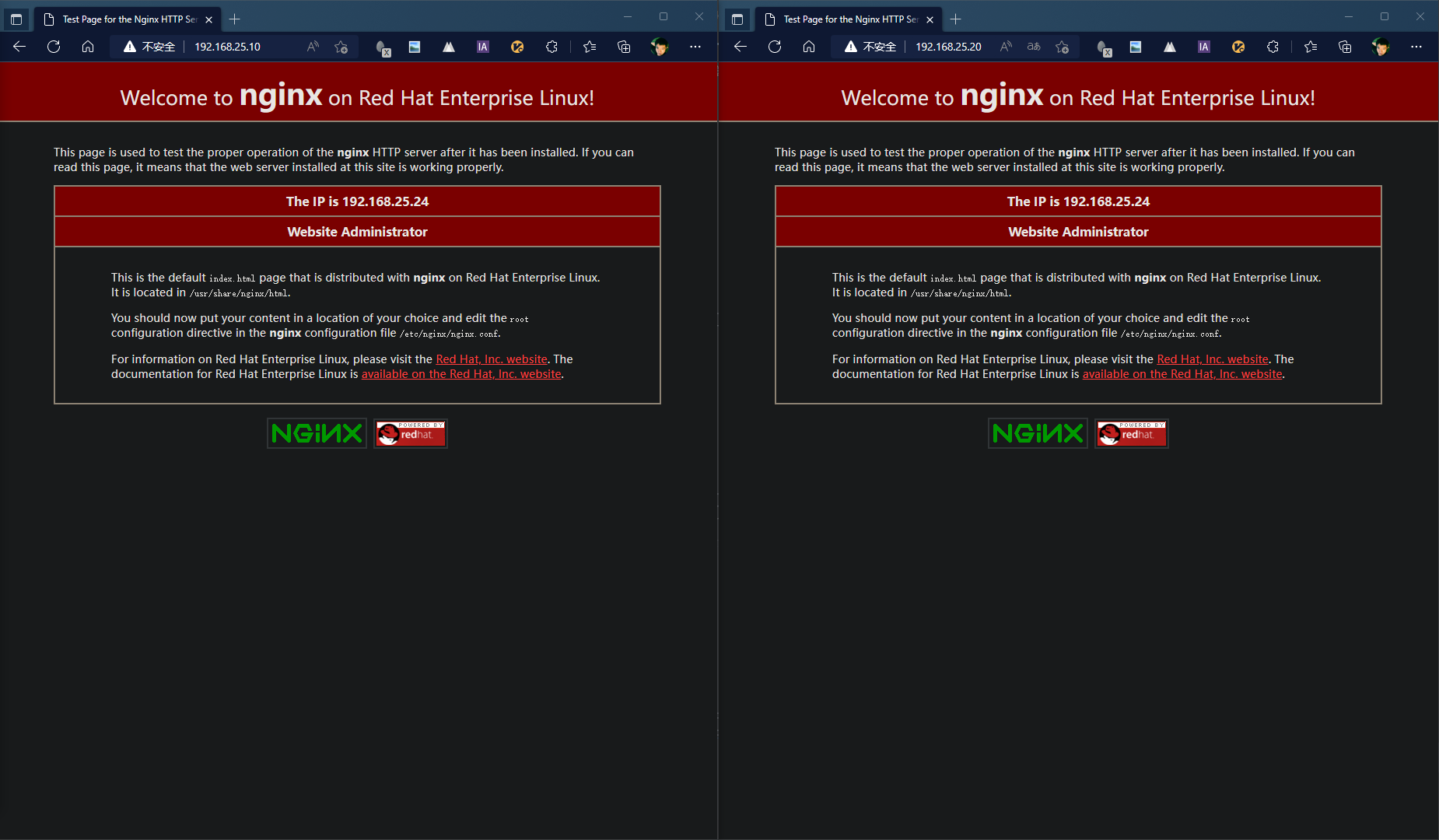Viewport: 1439px width, 840px height.
Task: Click NGINX logo badge on right page
Action: click(x=1038, y=433)
